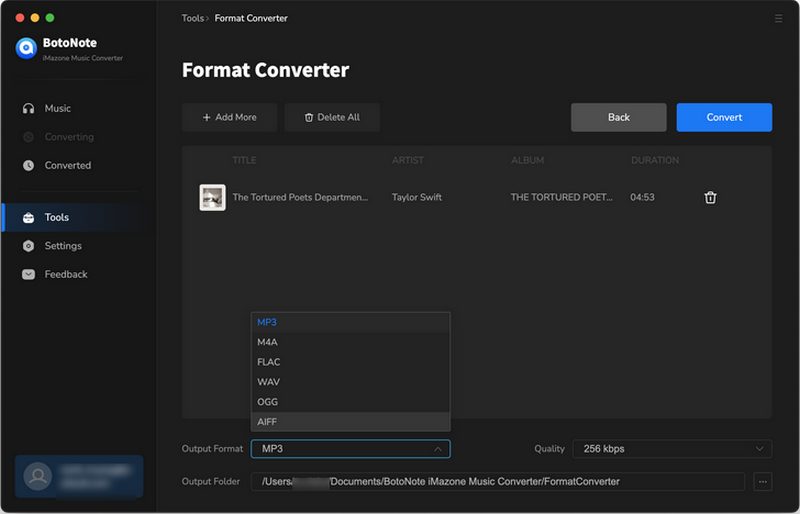This screenshot has height=514, width=800.
Task: Browse output folder with ellipsis button
Action: pos(762,482)
